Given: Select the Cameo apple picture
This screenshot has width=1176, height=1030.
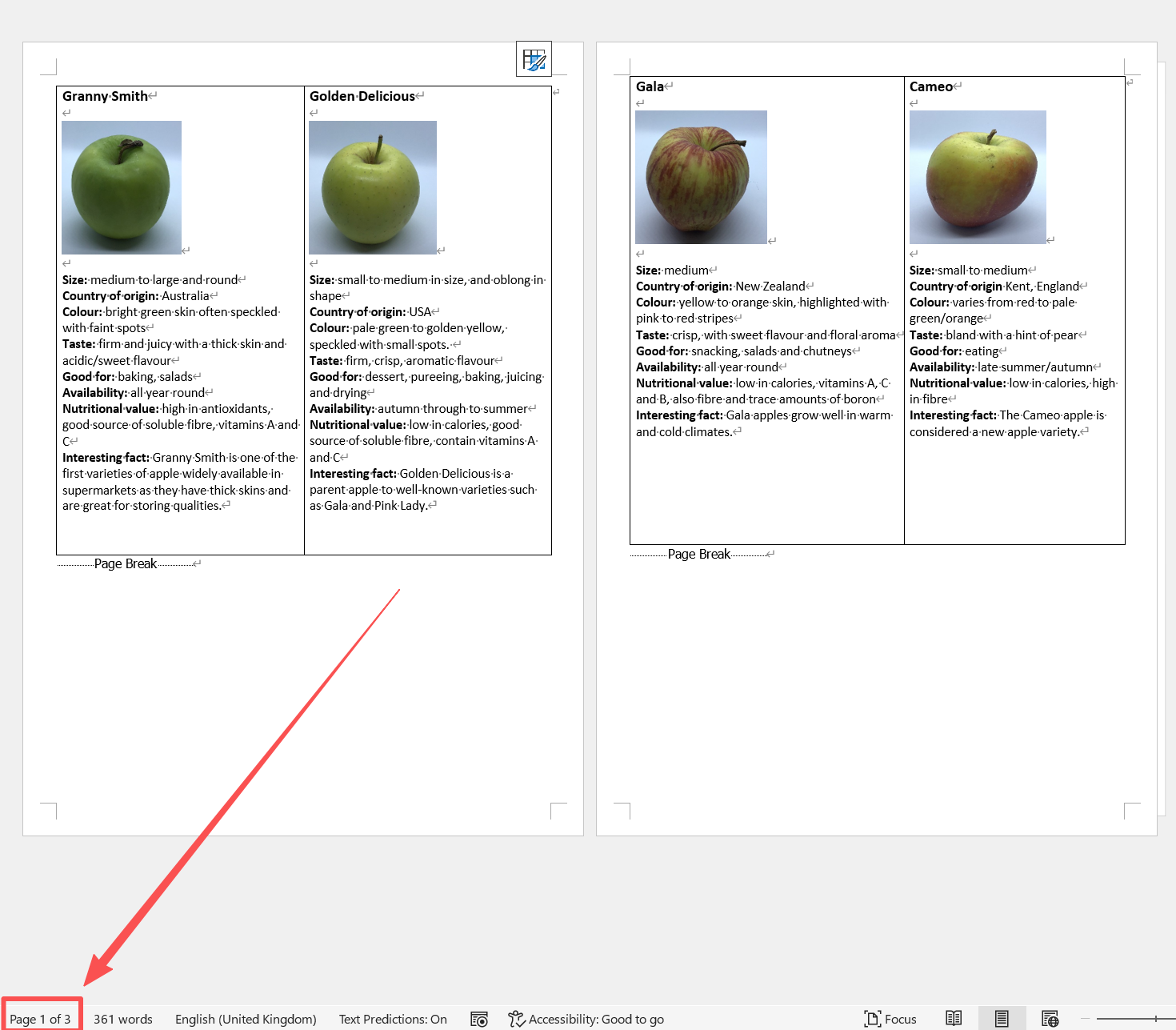Looking at the screenshot, I should coord(978,177).
